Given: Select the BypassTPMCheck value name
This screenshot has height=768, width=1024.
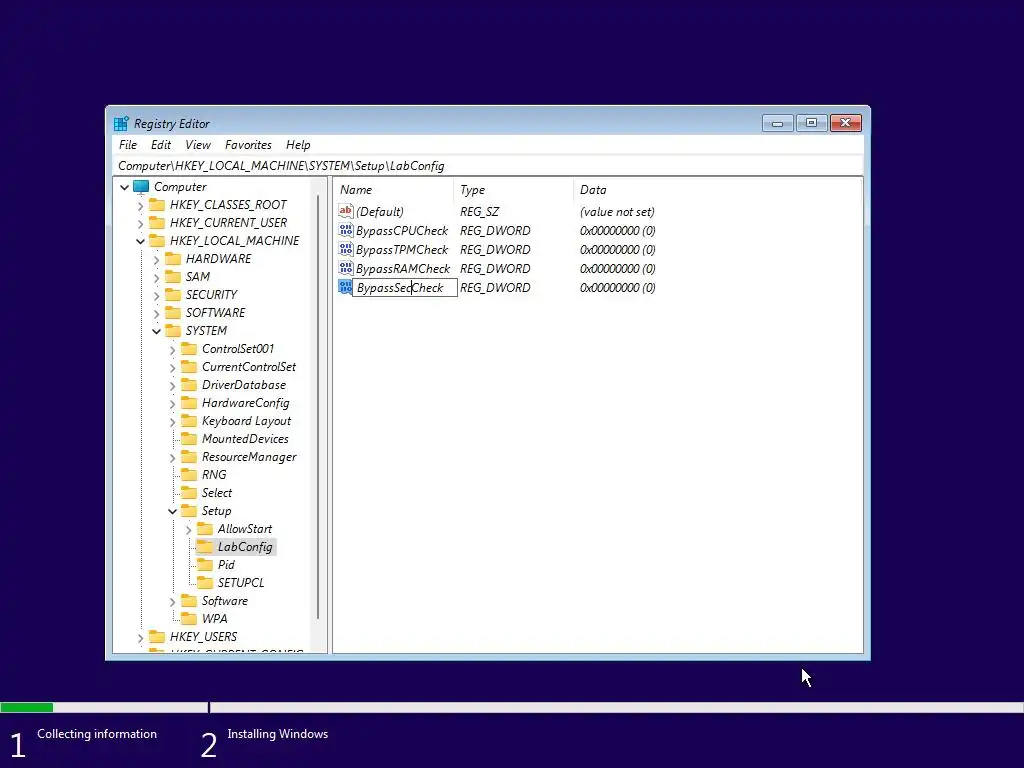Looking at the screenshot, I should 402,249.
